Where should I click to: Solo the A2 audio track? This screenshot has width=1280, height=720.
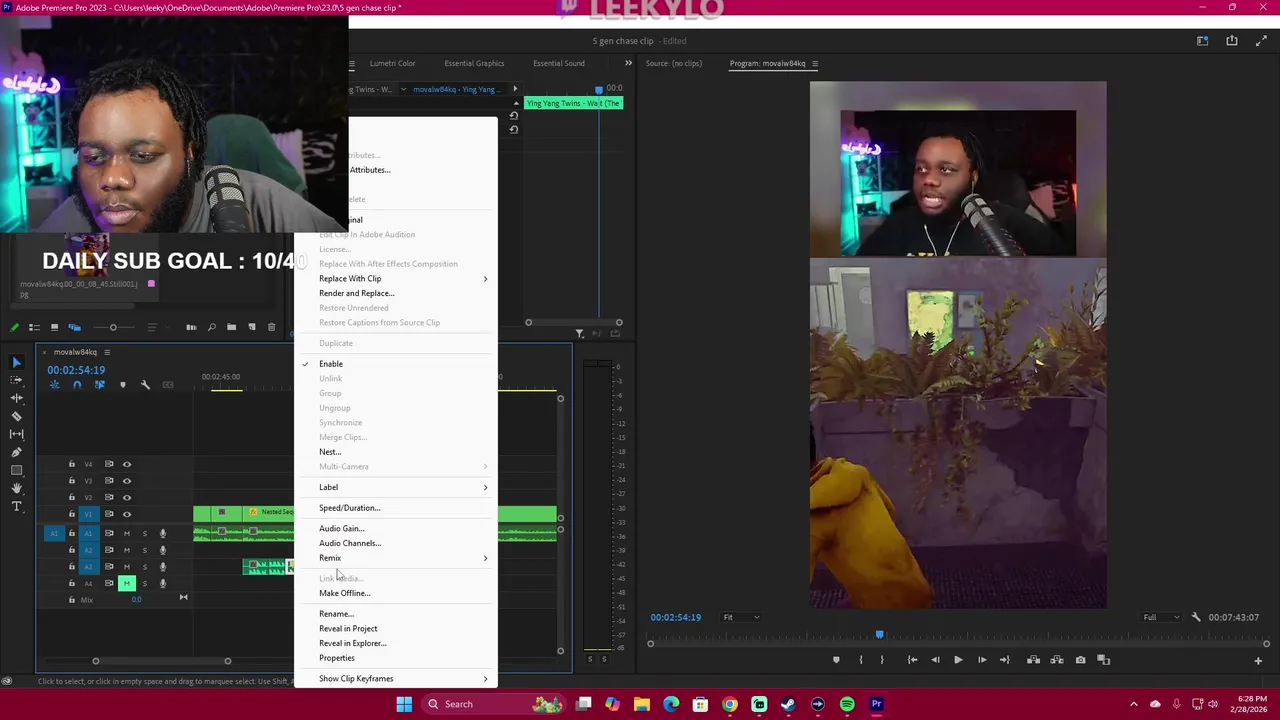(144, 550)
